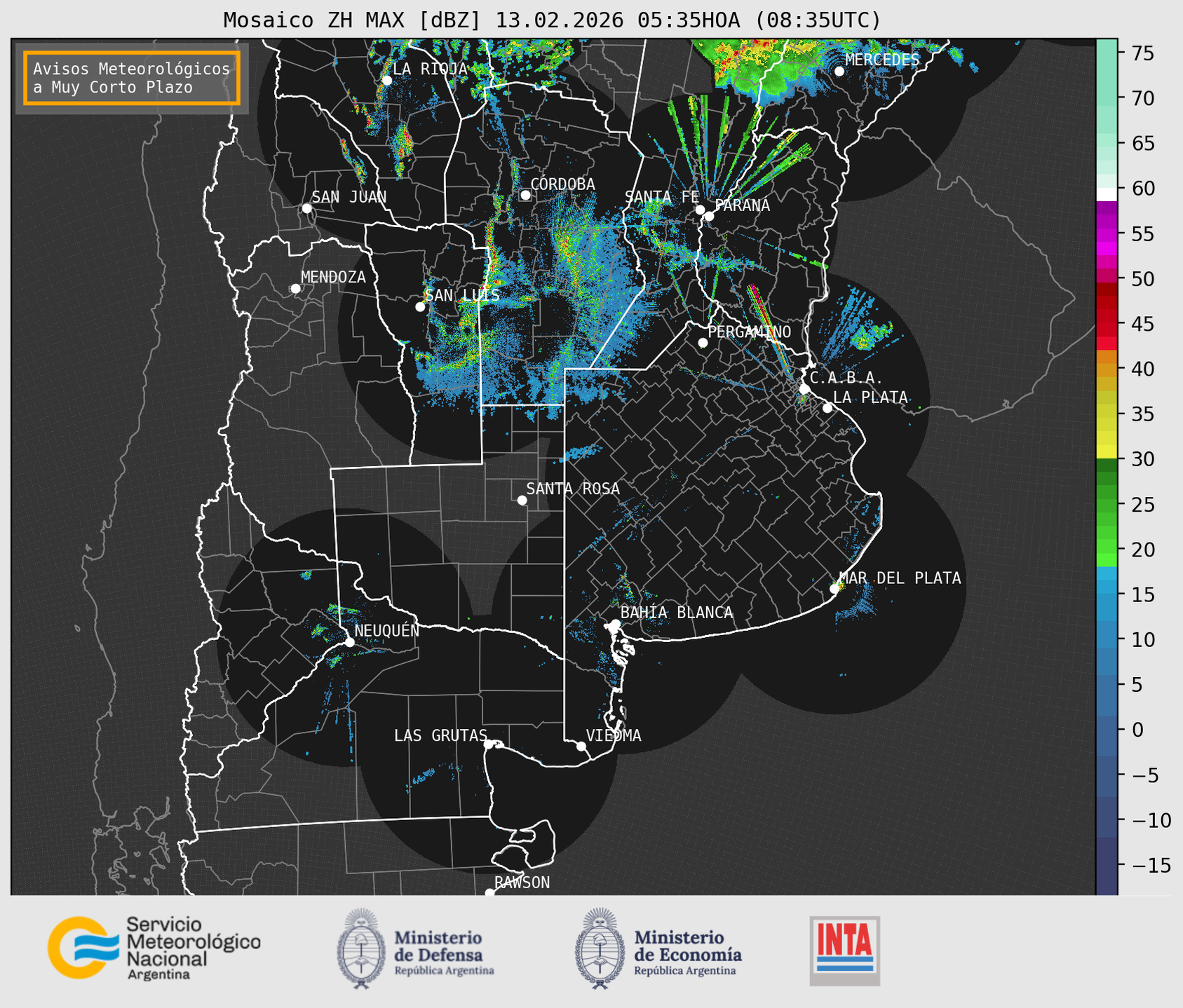The width and height of the screenshot is (1183, 1008).
Task: Click the MENDOZA city marker dot
Action: pyautogui.click(x=295, y=289)
